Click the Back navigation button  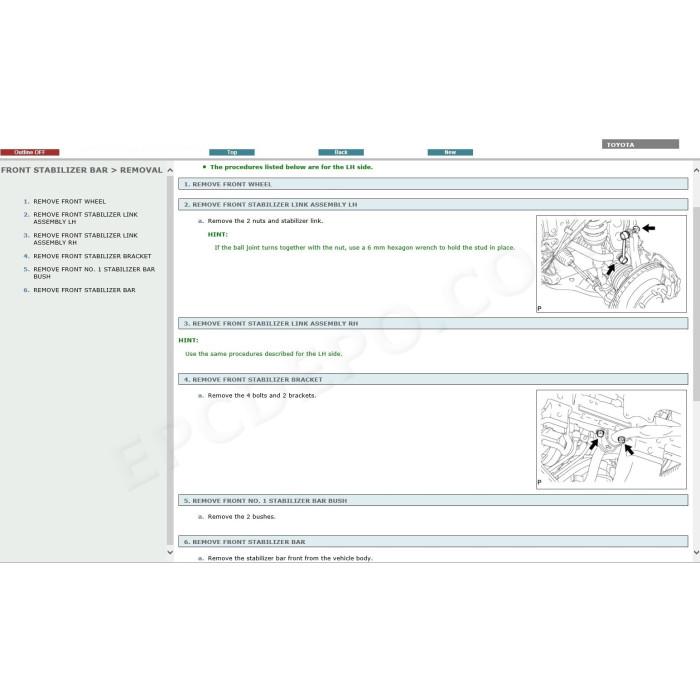pyautogui.click(x=341, y=152)
